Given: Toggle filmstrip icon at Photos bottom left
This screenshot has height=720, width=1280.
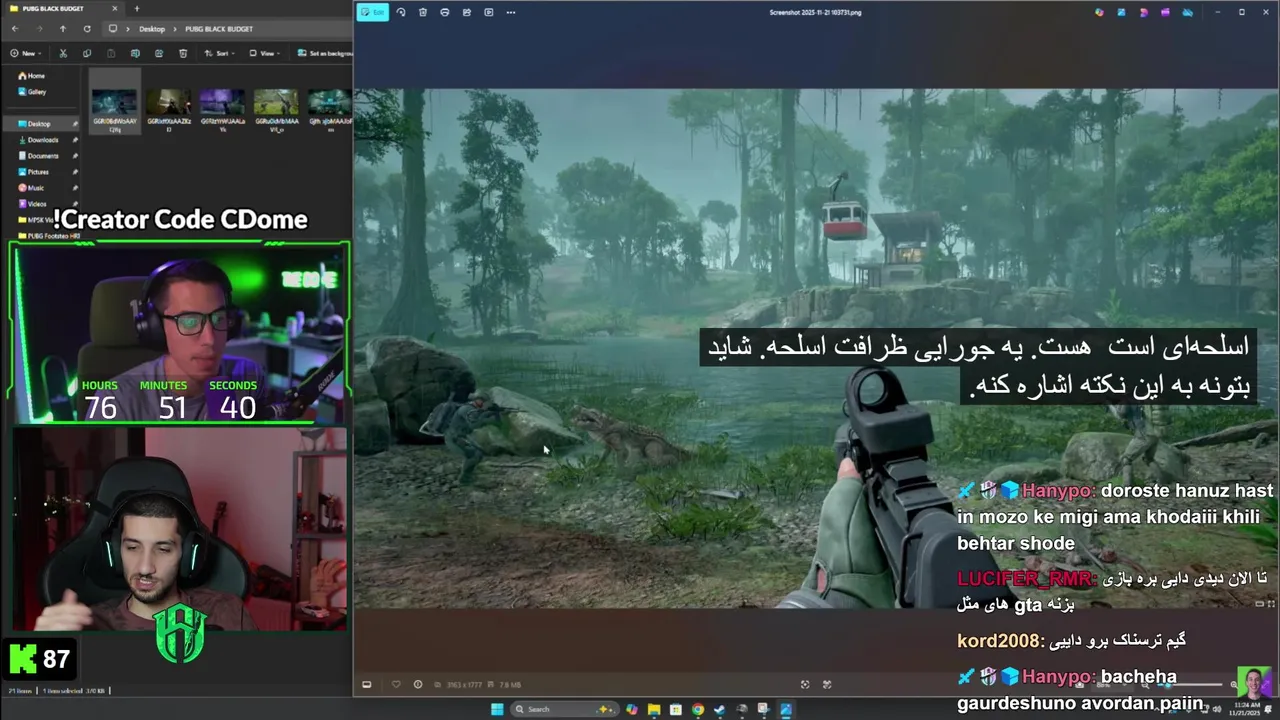Looking at the screenshot, I should tap(367, 684).
